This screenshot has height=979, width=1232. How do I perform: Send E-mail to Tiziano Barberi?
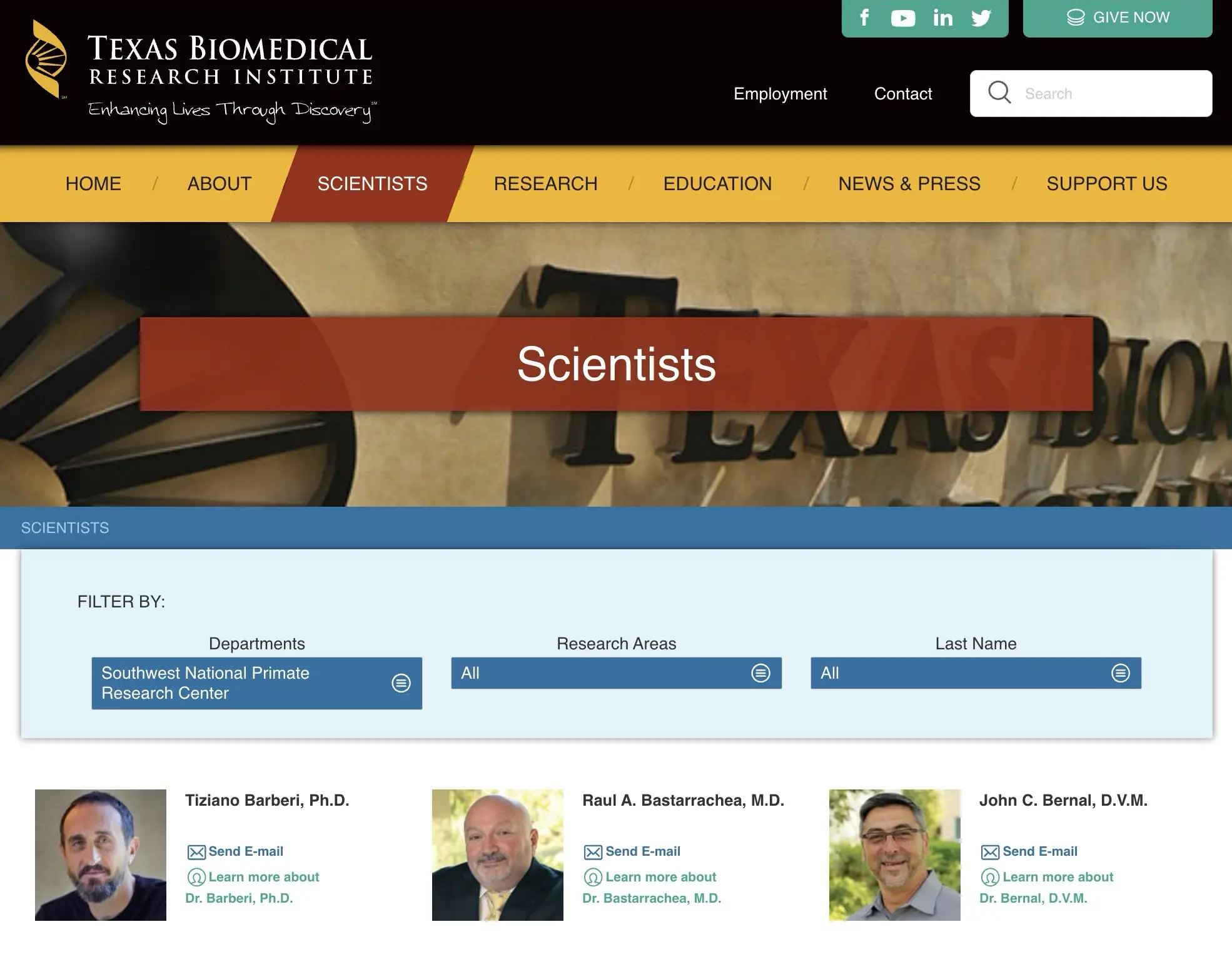pos(246,851)
